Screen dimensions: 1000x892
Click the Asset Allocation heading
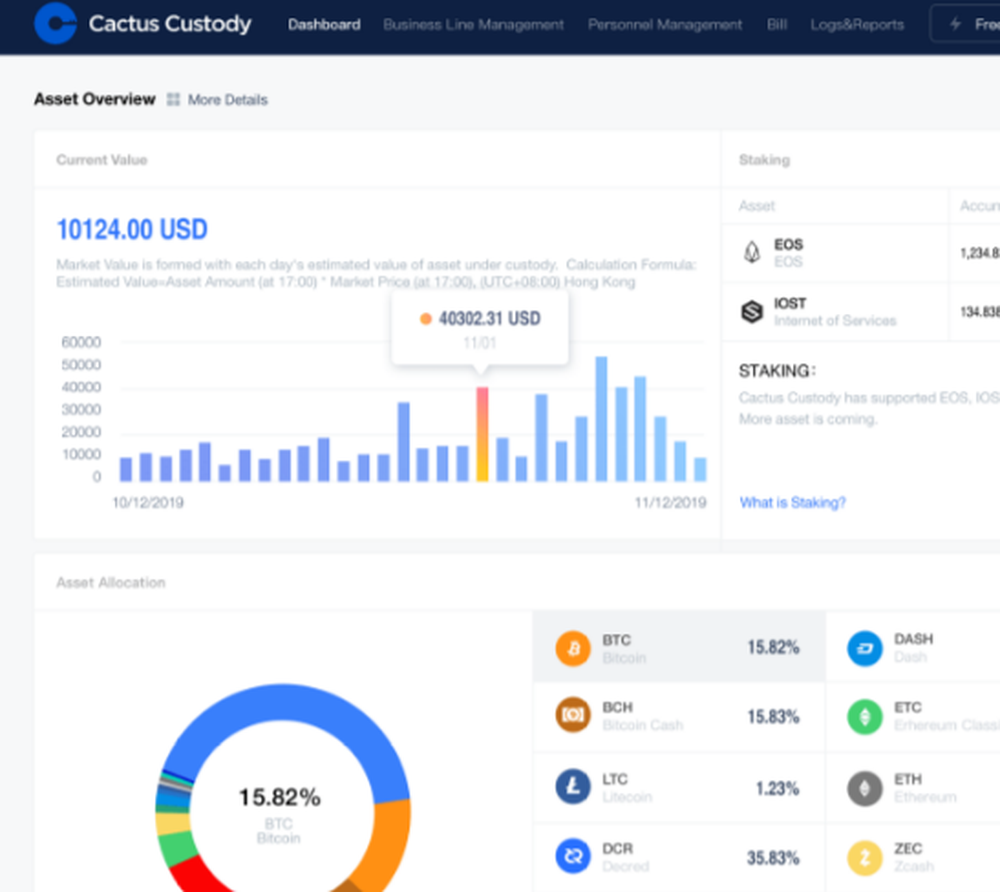tap(111, 583)
